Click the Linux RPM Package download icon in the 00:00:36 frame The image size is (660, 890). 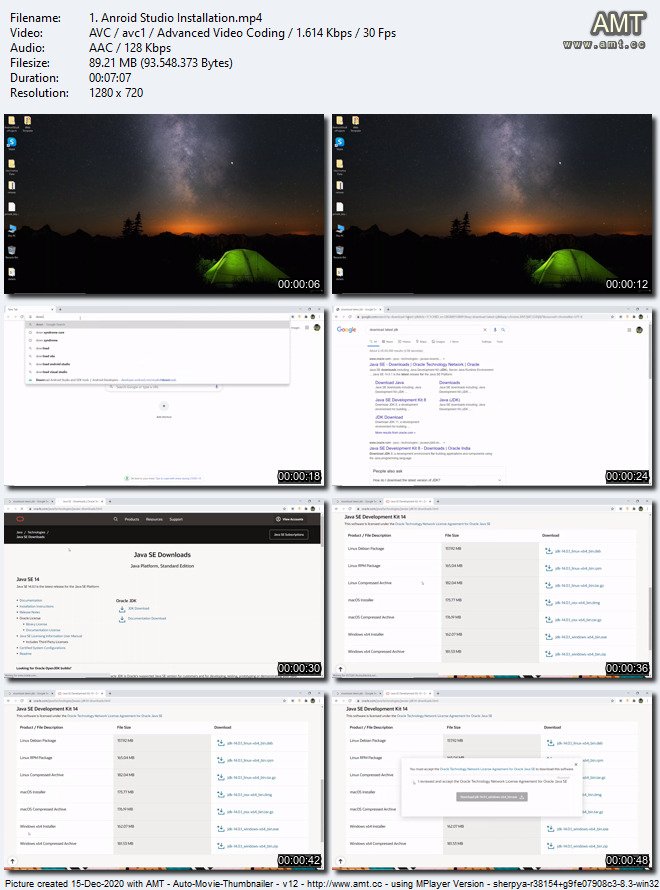[x=549, y=568]
